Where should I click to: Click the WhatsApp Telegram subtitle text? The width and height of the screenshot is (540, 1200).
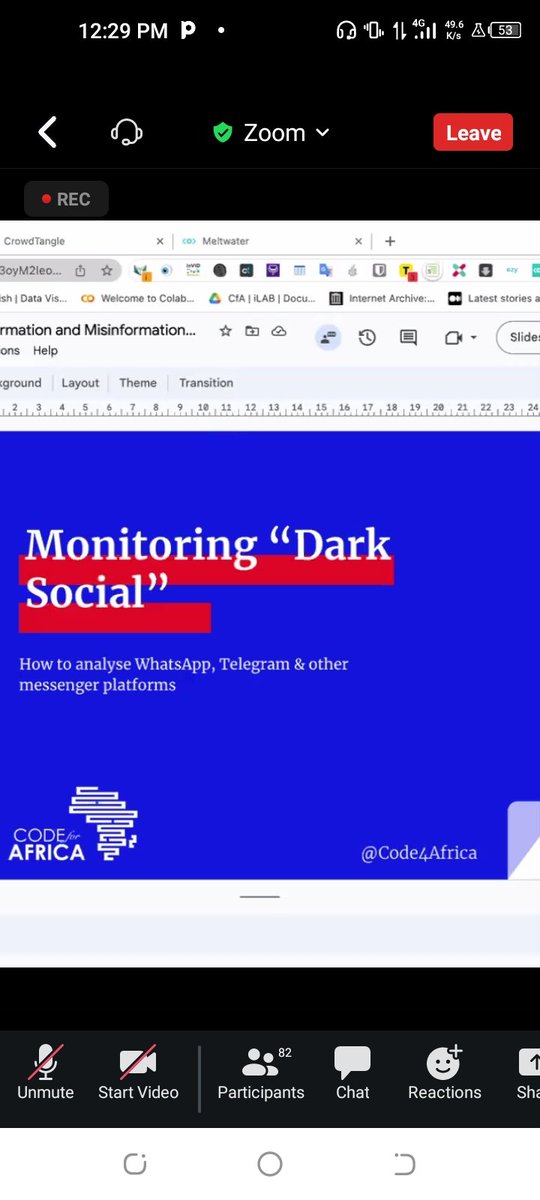tap(183, 674)
